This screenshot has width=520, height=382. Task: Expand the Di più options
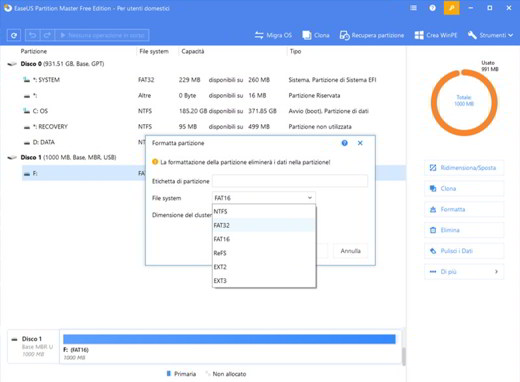point(464,272)
